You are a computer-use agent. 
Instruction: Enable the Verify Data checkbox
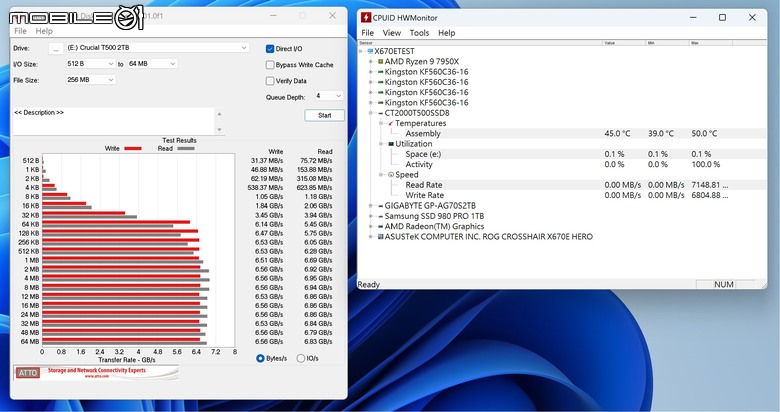tap(270, 81)
